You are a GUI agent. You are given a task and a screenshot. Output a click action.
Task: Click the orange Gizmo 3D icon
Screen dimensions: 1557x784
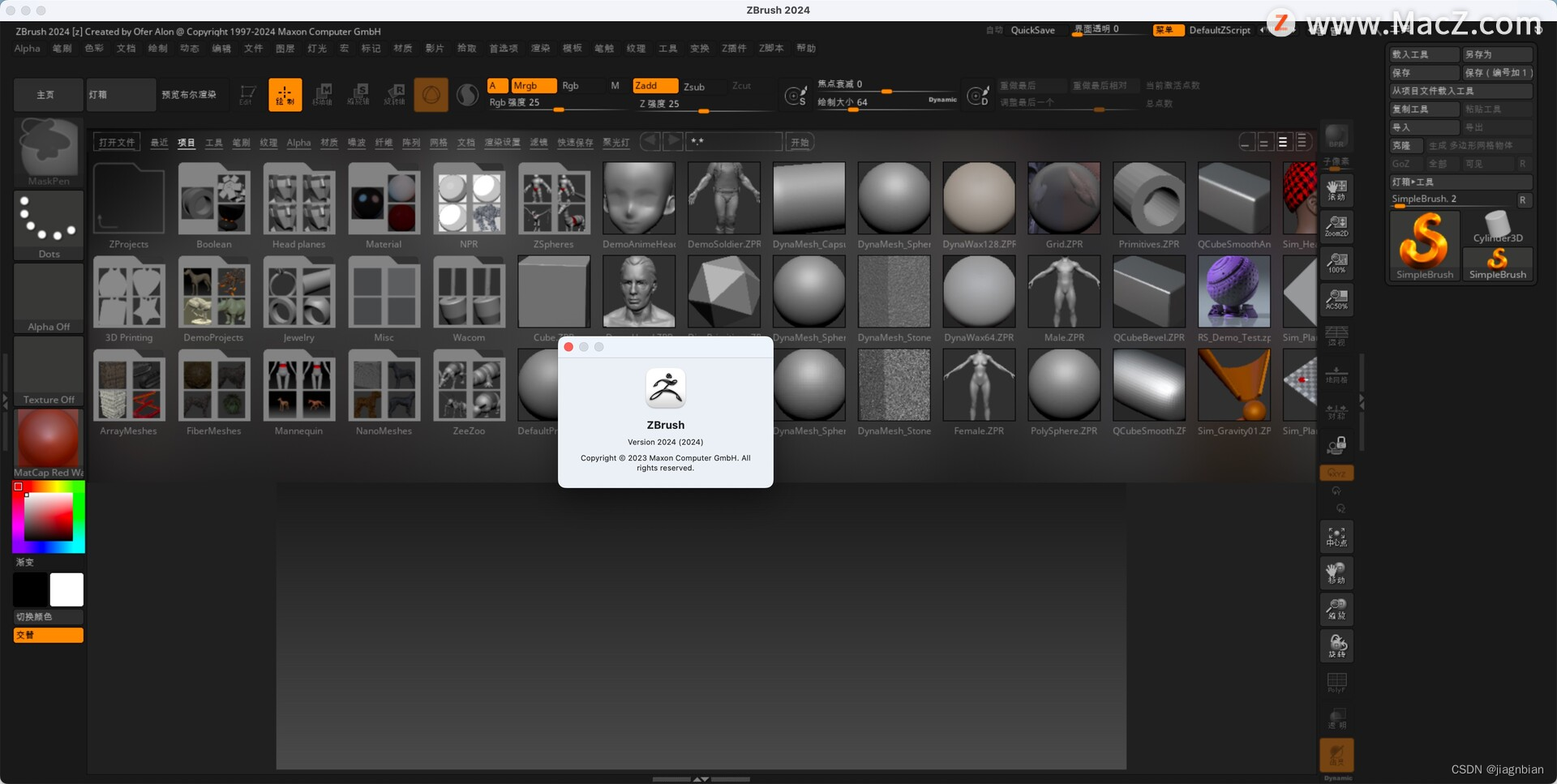[x=431, y=94]
